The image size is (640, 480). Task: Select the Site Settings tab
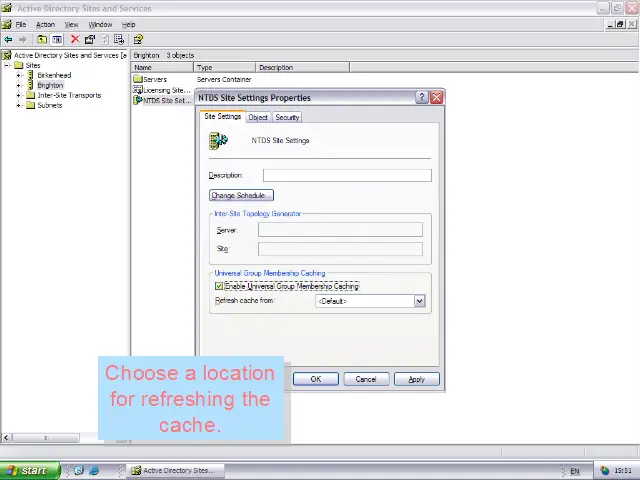tap(222, 116)
